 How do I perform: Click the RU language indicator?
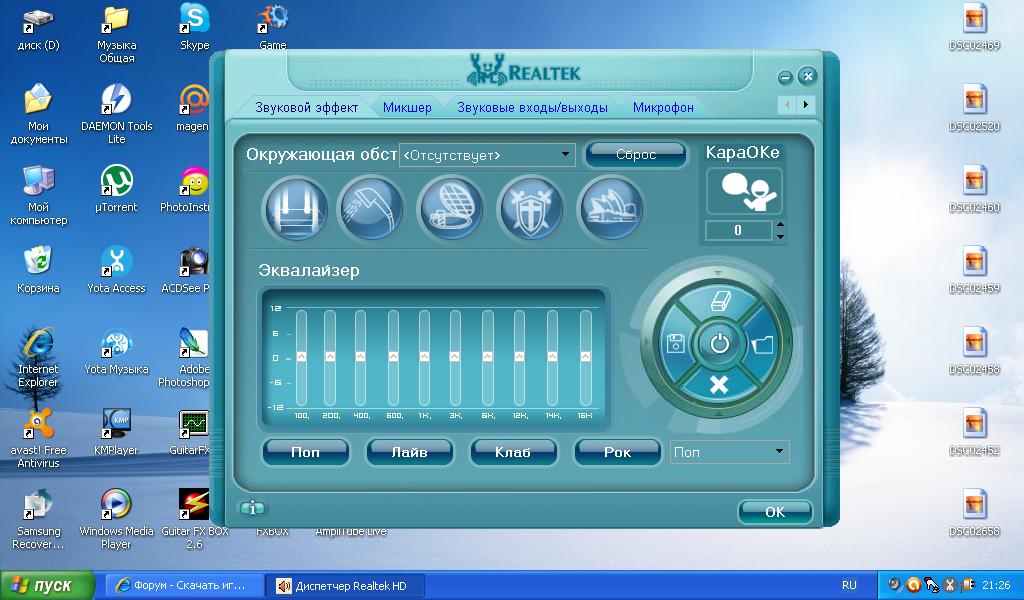(849, 586)
